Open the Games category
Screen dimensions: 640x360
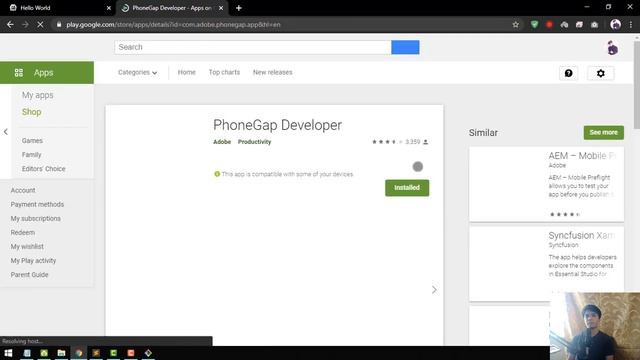(32, 140)
